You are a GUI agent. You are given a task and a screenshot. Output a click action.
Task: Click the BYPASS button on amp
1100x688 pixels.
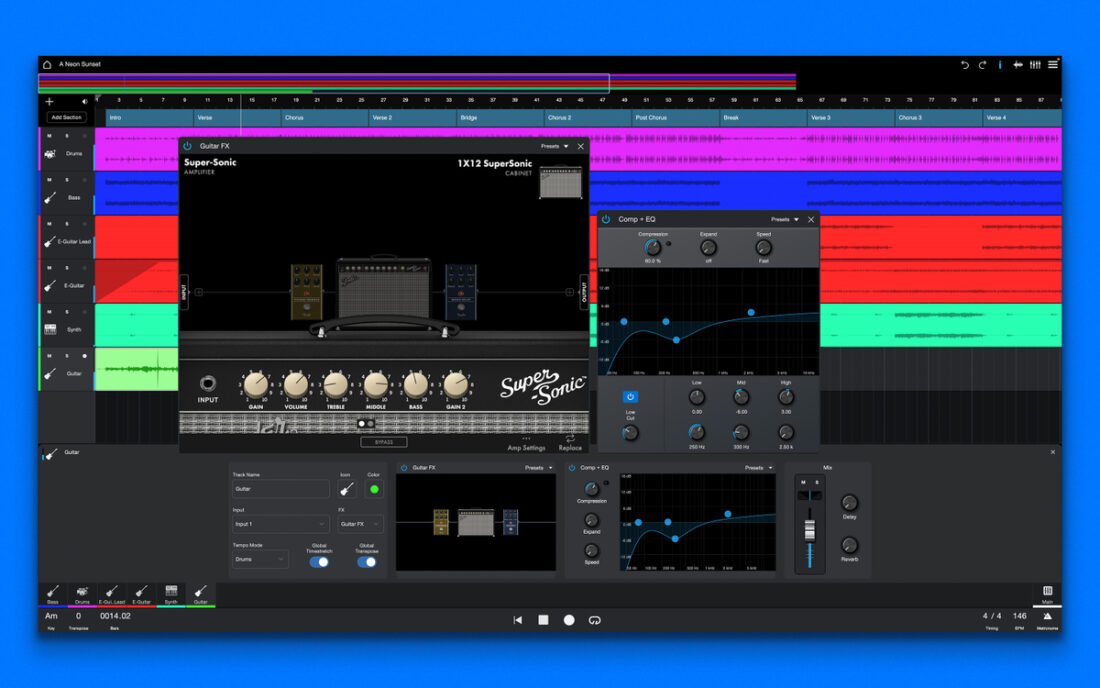click(384, 442)
